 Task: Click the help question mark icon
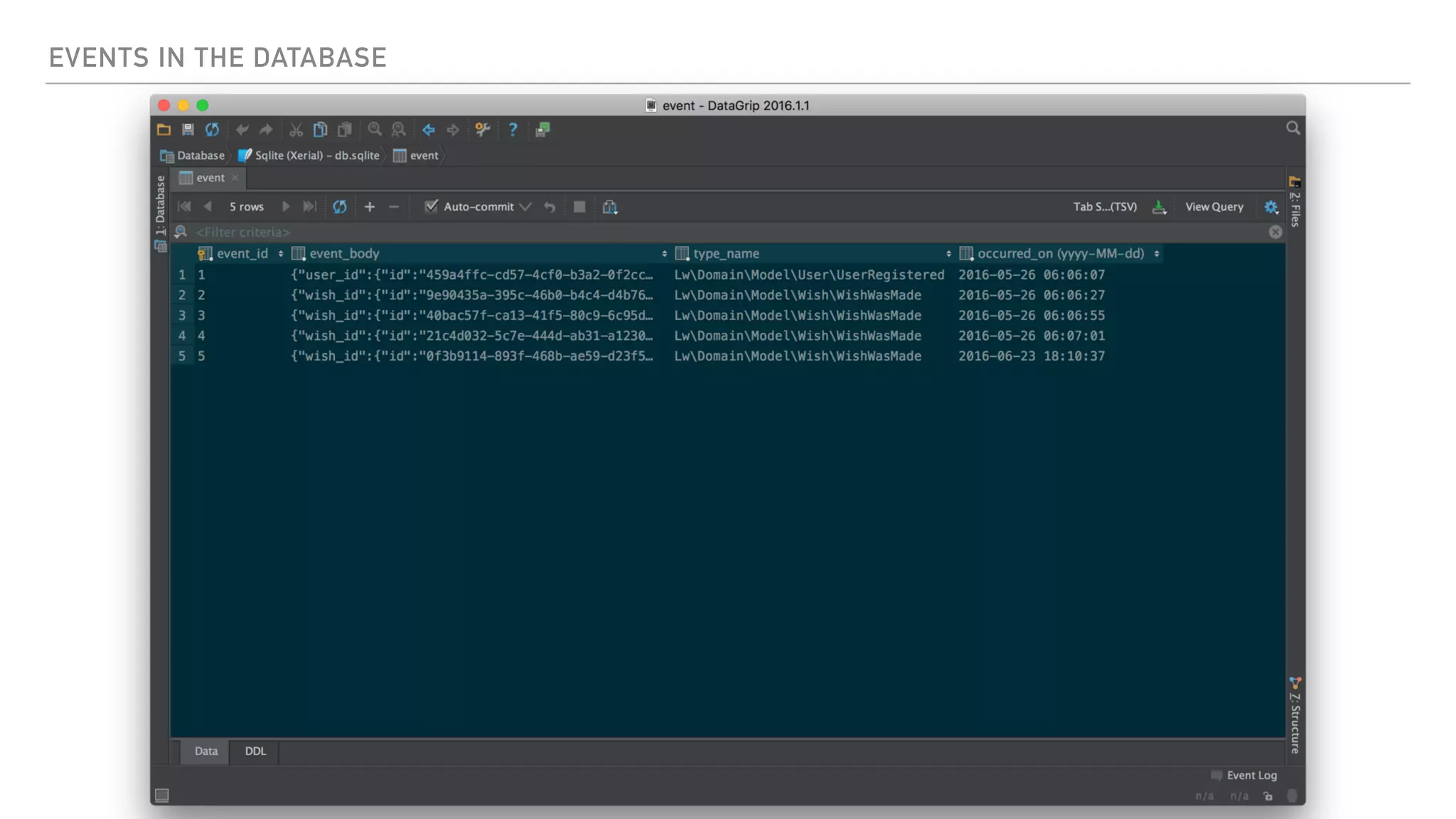point(513,129)
